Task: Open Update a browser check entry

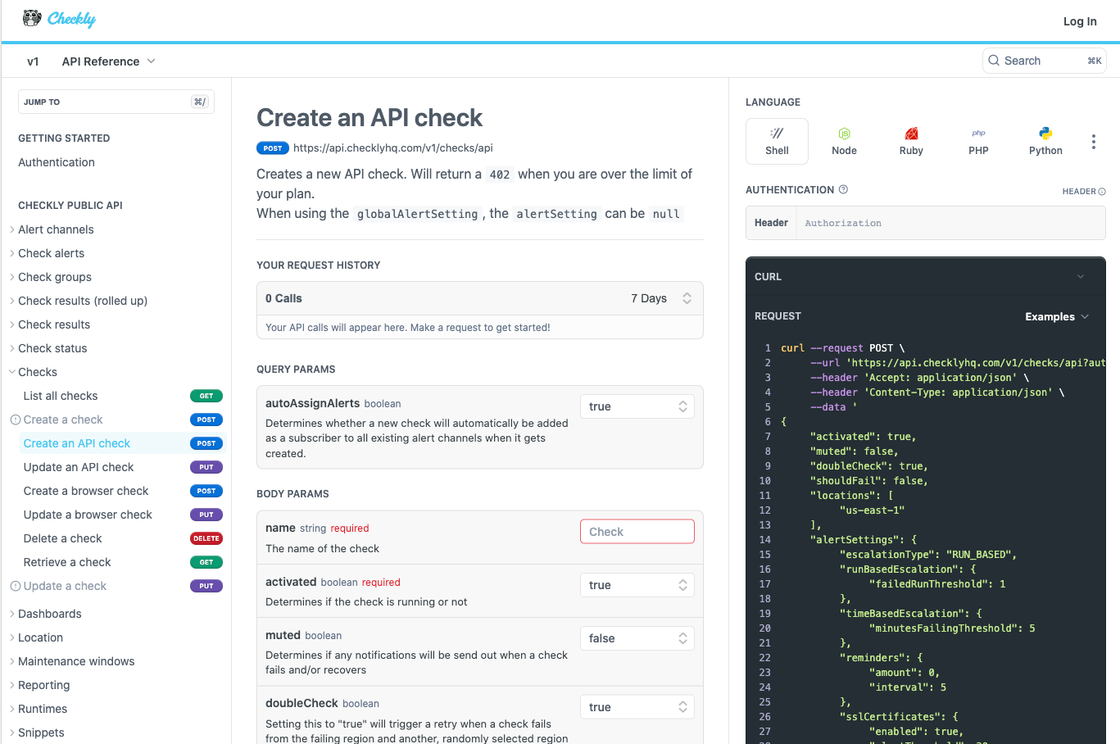Action: pos(88,514)
